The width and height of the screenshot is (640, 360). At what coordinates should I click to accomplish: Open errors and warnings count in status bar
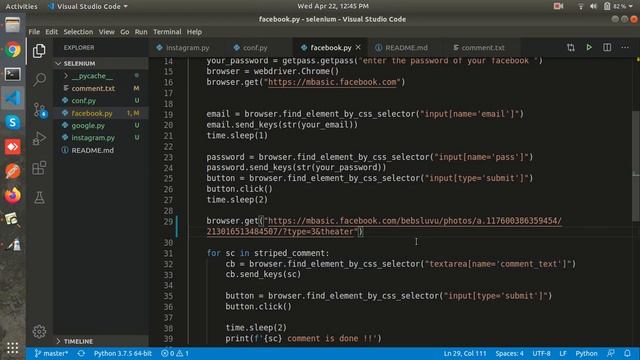tap(175, 353)
